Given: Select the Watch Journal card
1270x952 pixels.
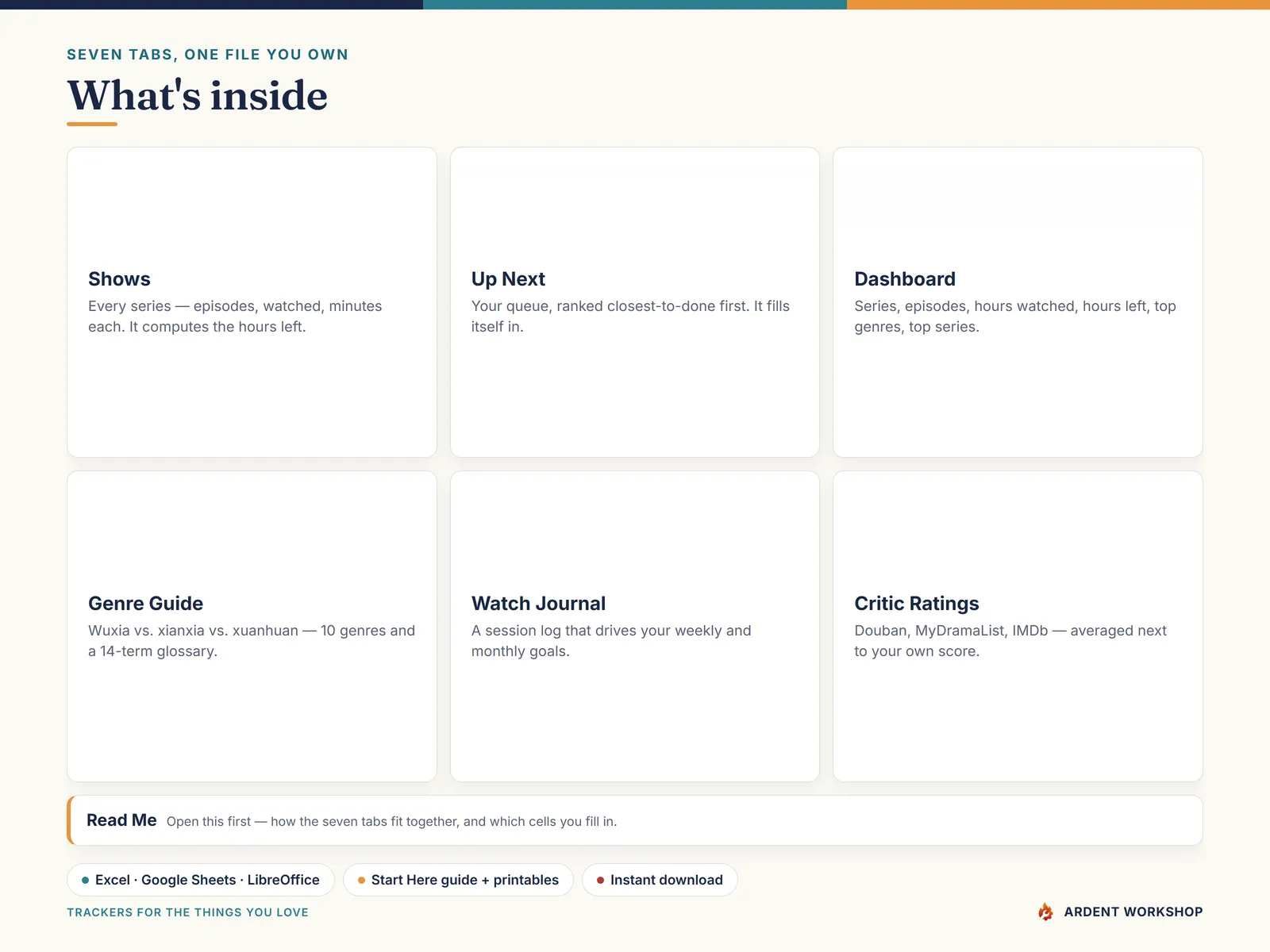Looking at the screenshot, I should pyautogui.click(x=635, y=627).
